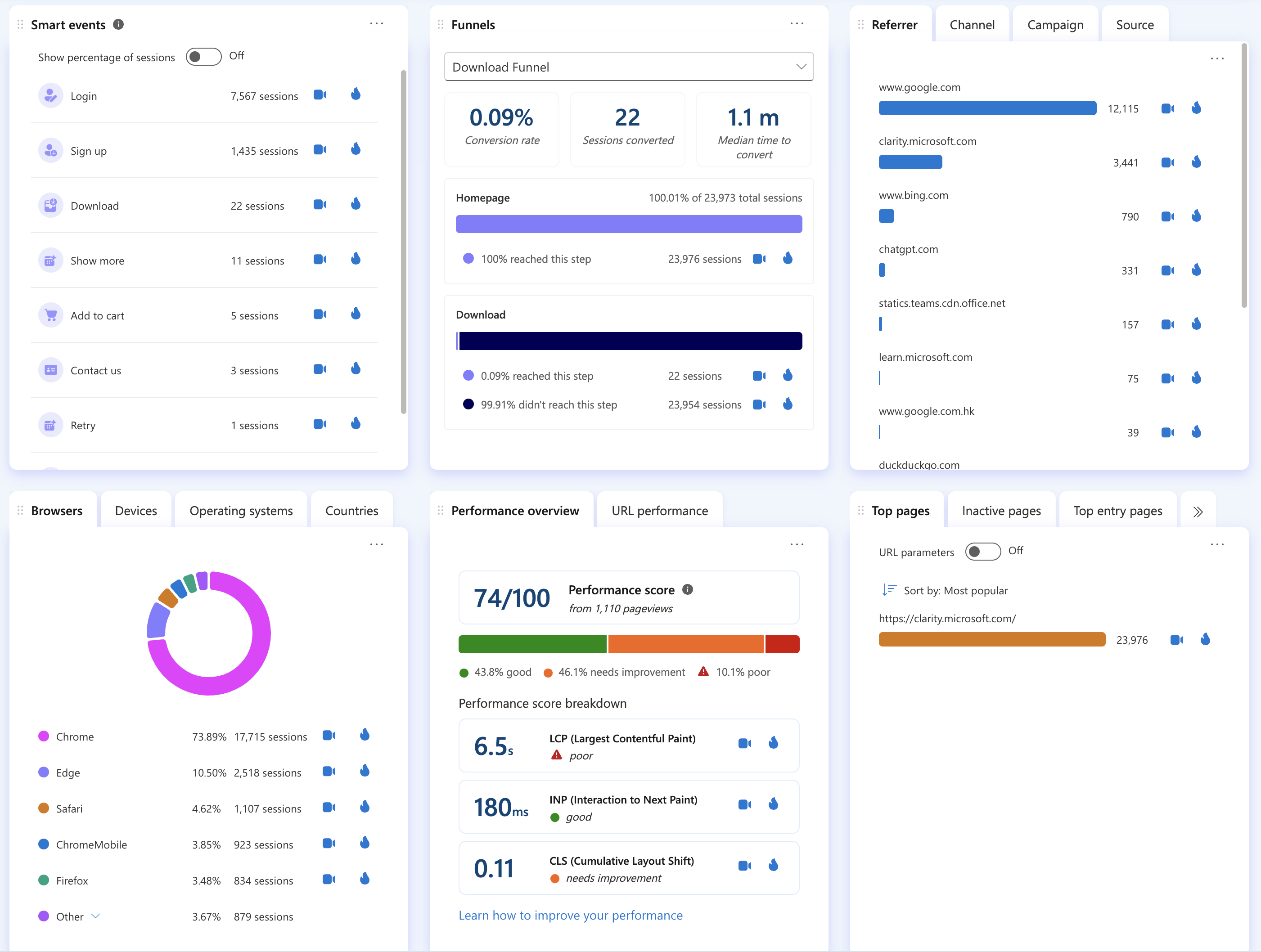This screenshot has height=952, width=1261.
Task: Open recordings for LCP metric
Action: (x=744, y=743)
